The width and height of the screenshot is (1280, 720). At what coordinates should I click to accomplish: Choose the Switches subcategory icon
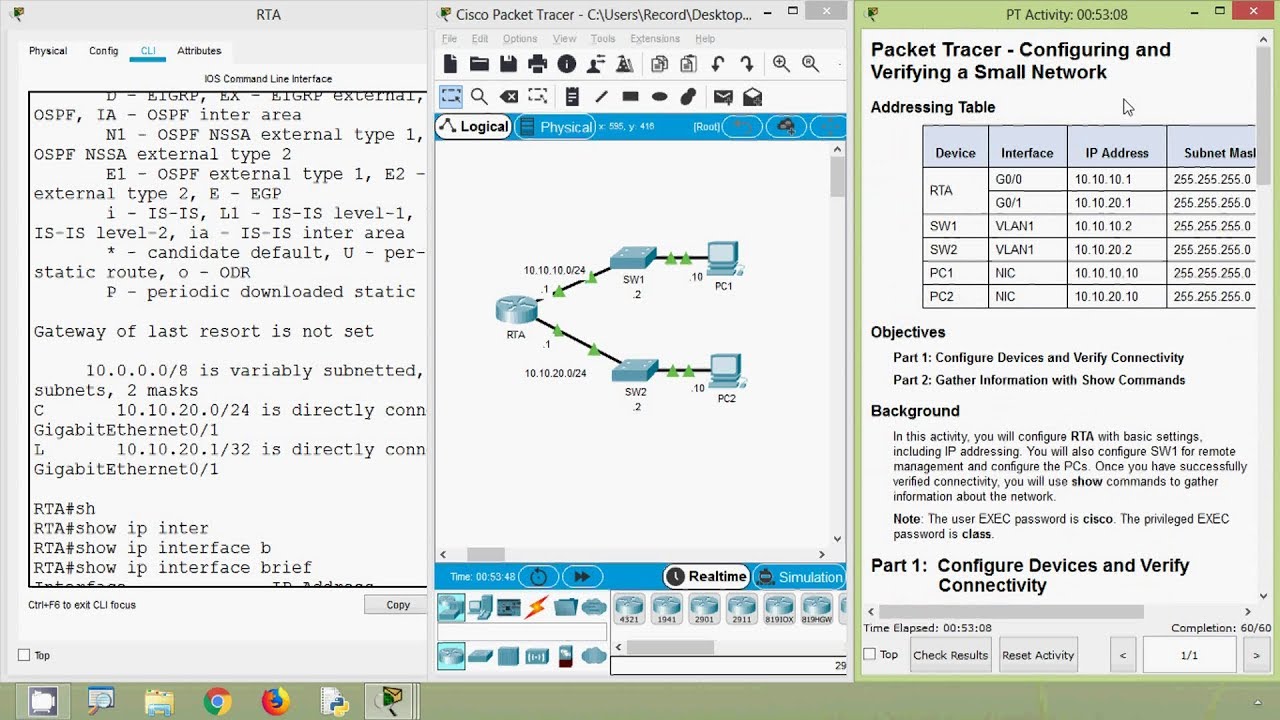[480, 656]
